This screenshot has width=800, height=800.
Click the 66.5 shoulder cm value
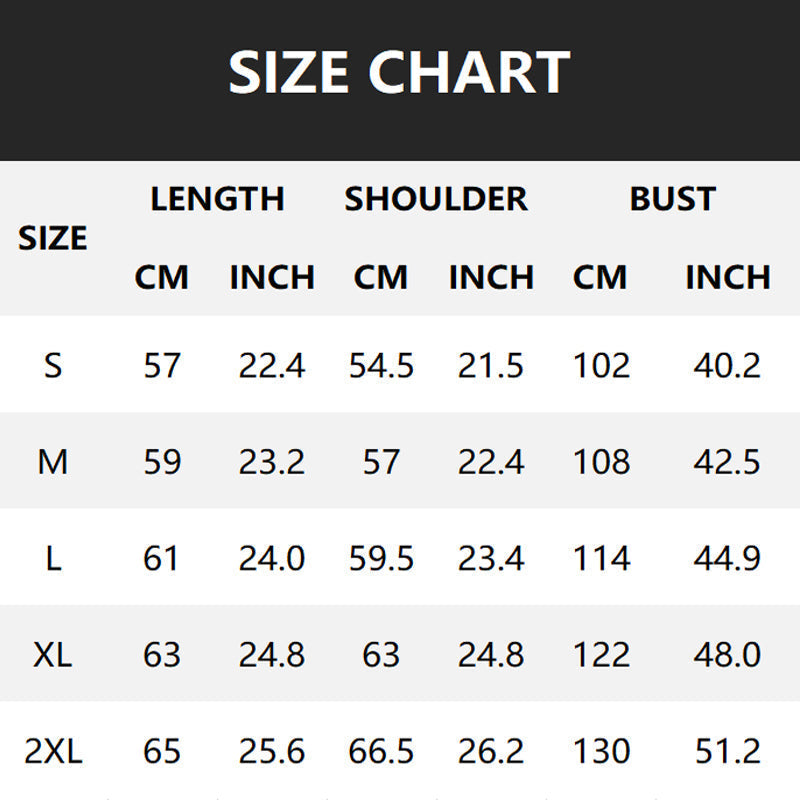381,751
